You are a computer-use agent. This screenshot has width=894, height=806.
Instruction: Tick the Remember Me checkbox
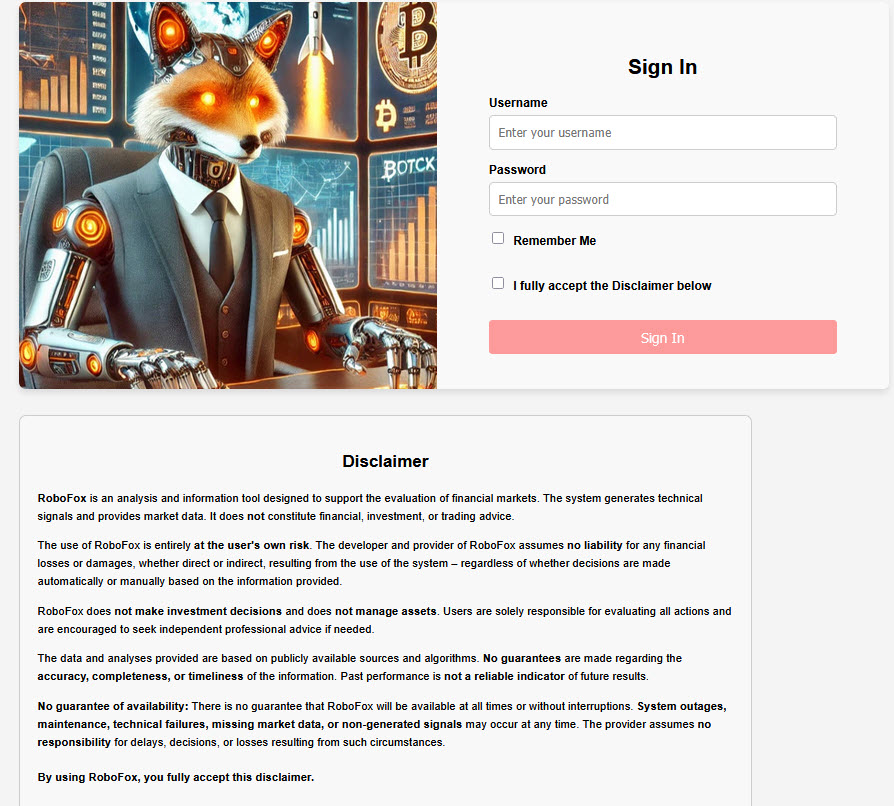click(498, 238)
